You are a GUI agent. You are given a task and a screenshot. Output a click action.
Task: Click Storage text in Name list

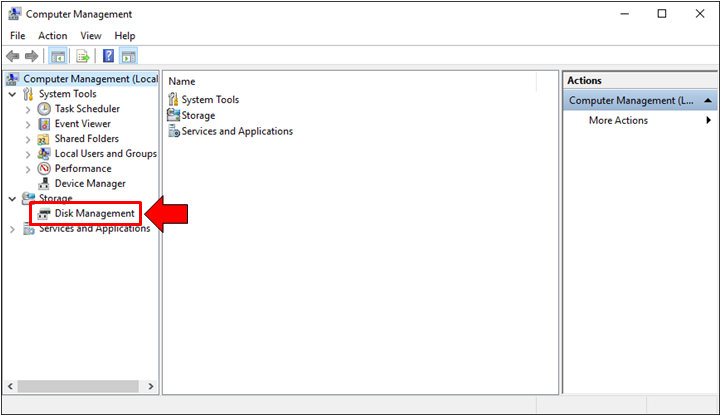[198, 115]
